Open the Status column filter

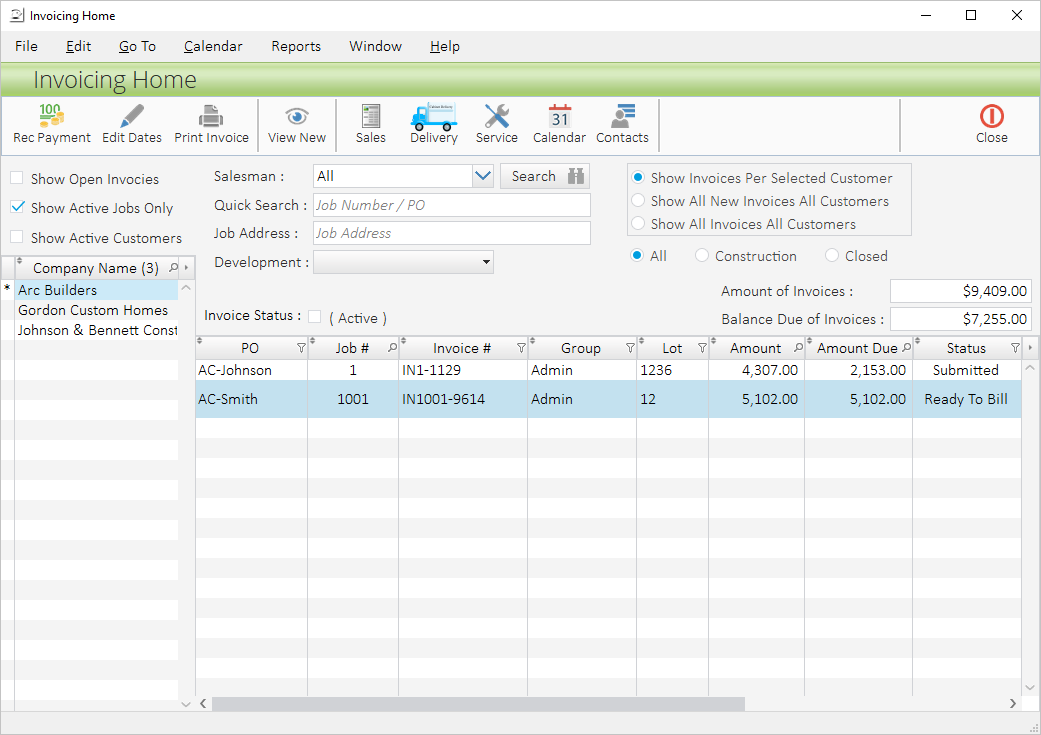pyautogui.click(x=1015, y=348)
